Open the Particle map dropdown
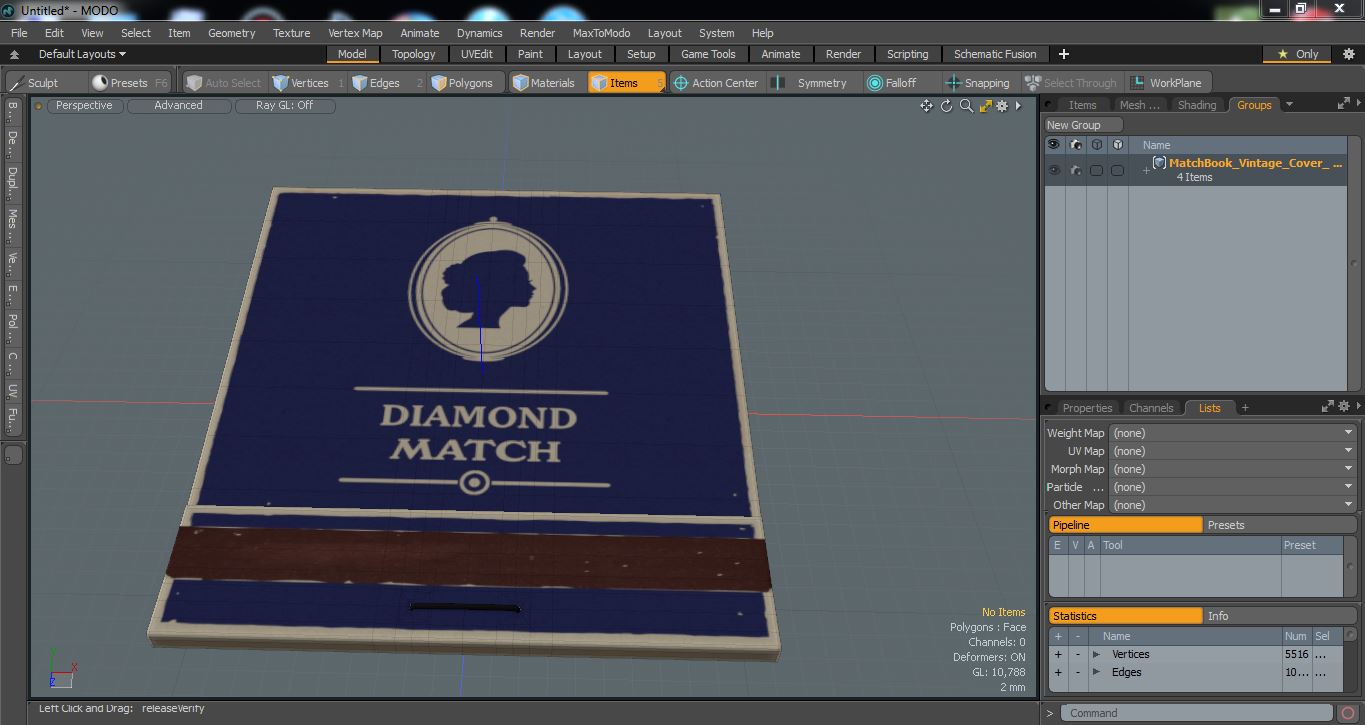1365x725 pixels. pos(1231,487)
